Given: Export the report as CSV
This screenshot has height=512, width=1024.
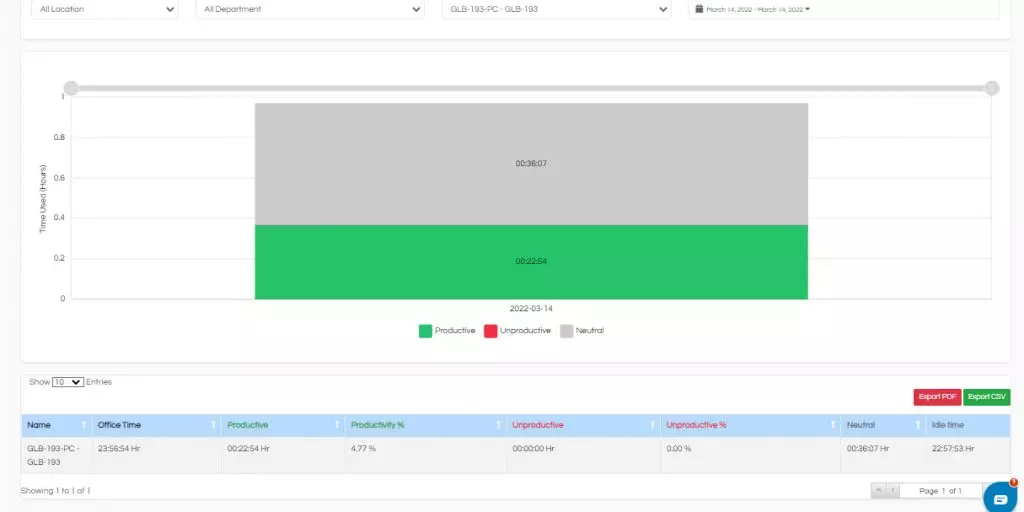Looking at the screenshot, I should [987, 397].
